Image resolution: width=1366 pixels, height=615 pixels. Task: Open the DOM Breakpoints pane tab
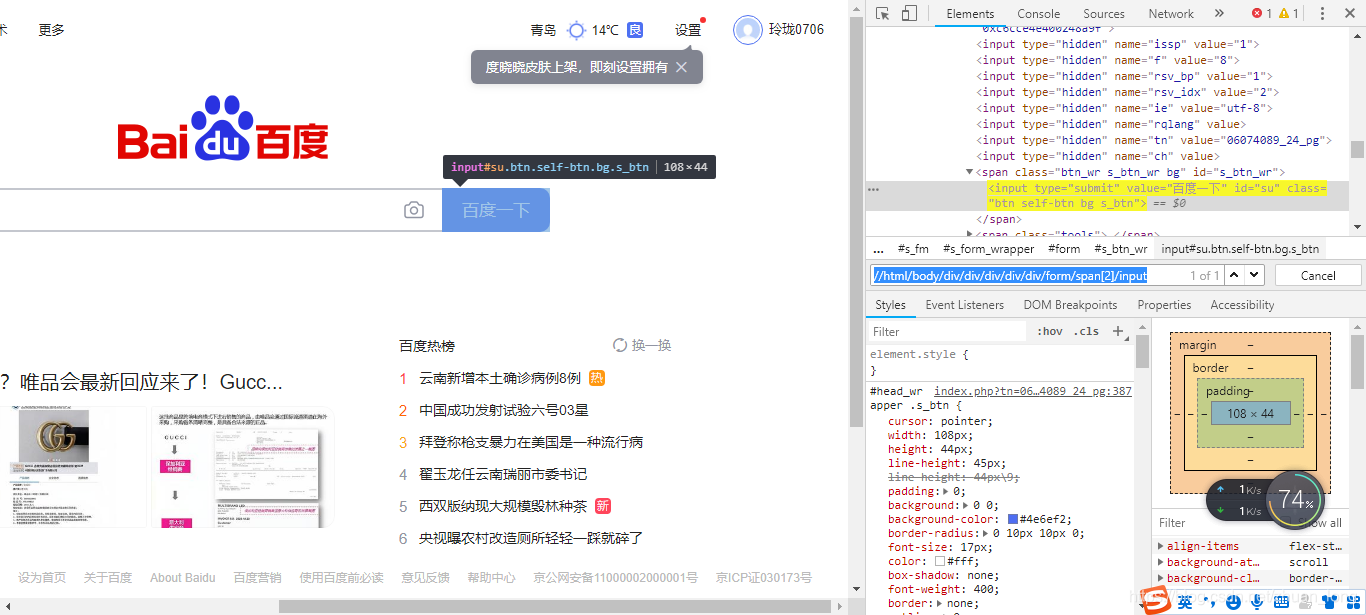1070,305
